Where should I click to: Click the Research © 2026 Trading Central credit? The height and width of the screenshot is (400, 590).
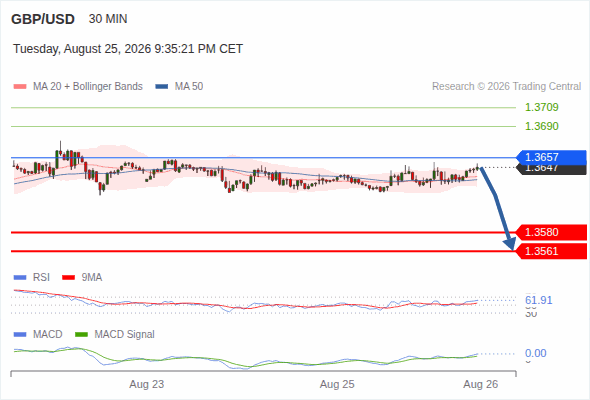(x=506, y=87)
